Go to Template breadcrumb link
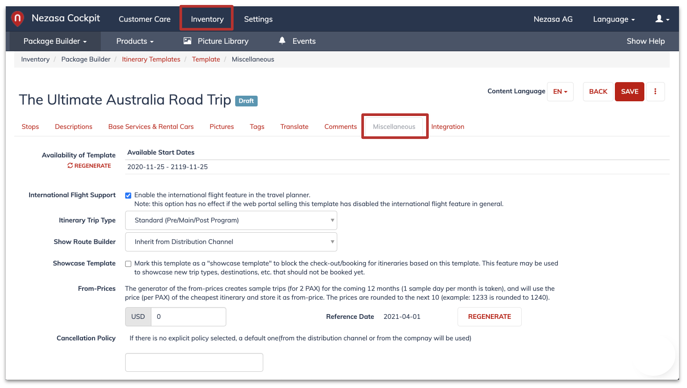 tap(206, 59)
